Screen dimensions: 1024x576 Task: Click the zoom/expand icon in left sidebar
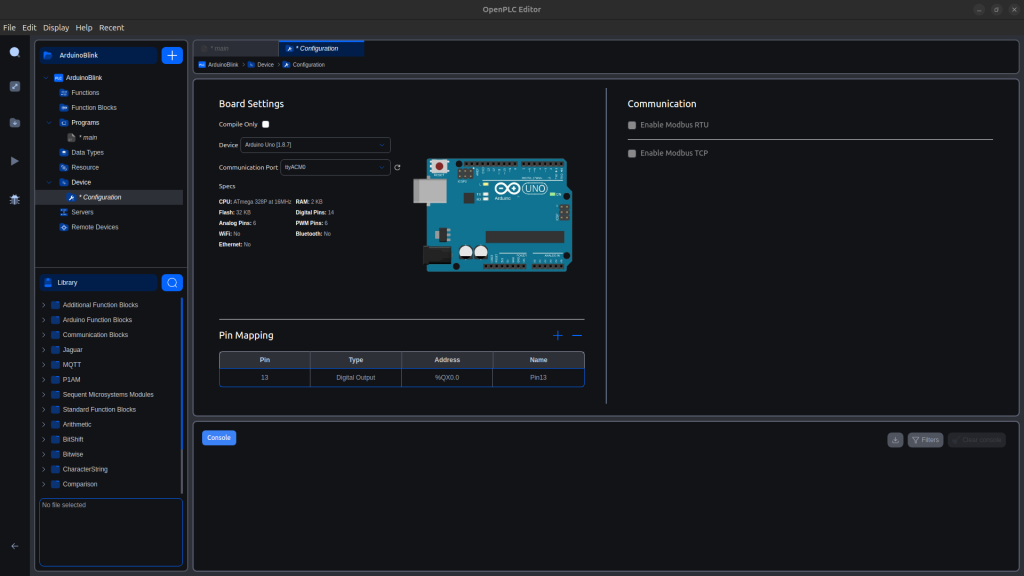(14, 86)
